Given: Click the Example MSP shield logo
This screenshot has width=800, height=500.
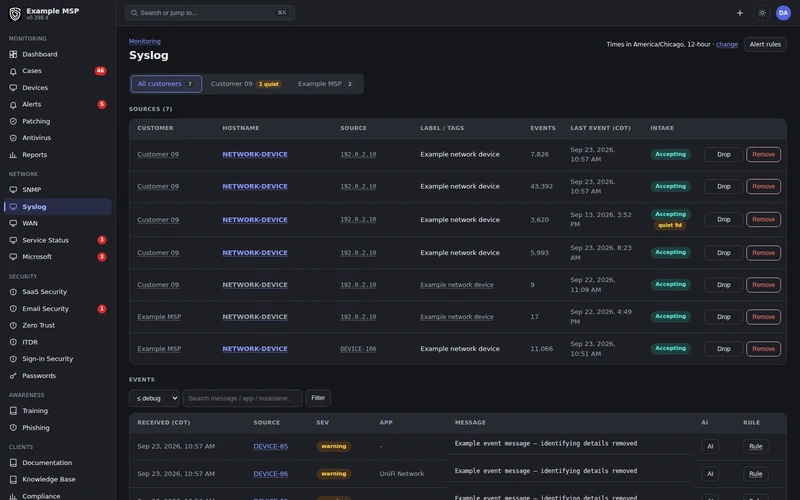Looking at the screenshot, I should (x=15, y=14).
